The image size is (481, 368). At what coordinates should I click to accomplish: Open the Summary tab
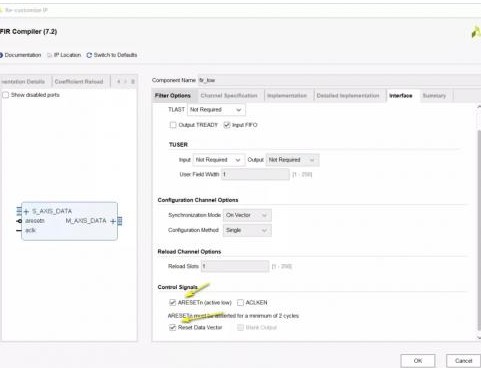pos(434,96)
